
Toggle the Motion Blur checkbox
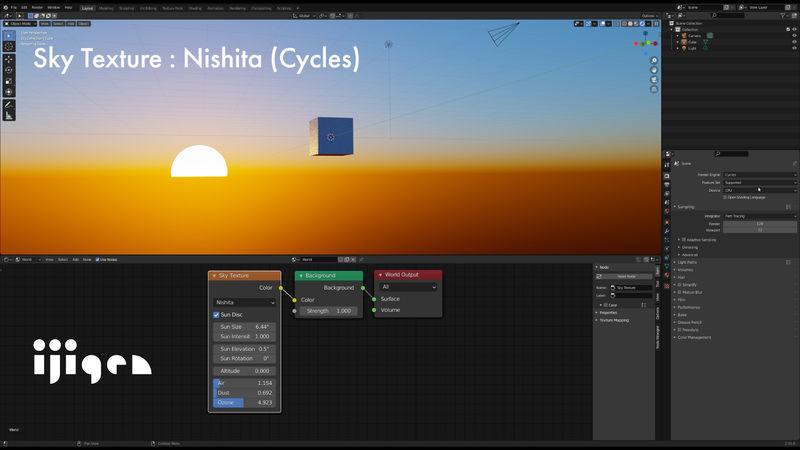[679, 292]
